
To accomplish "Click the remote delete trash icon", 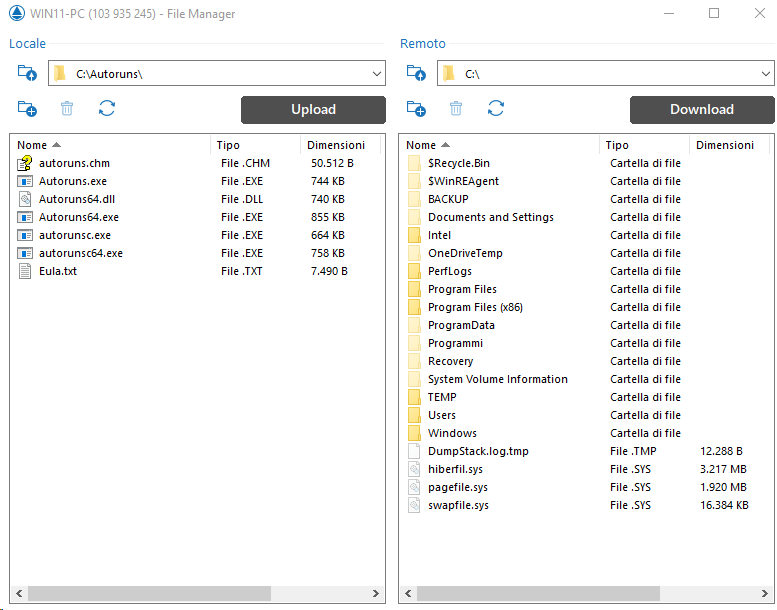I will tap(456, 109).
